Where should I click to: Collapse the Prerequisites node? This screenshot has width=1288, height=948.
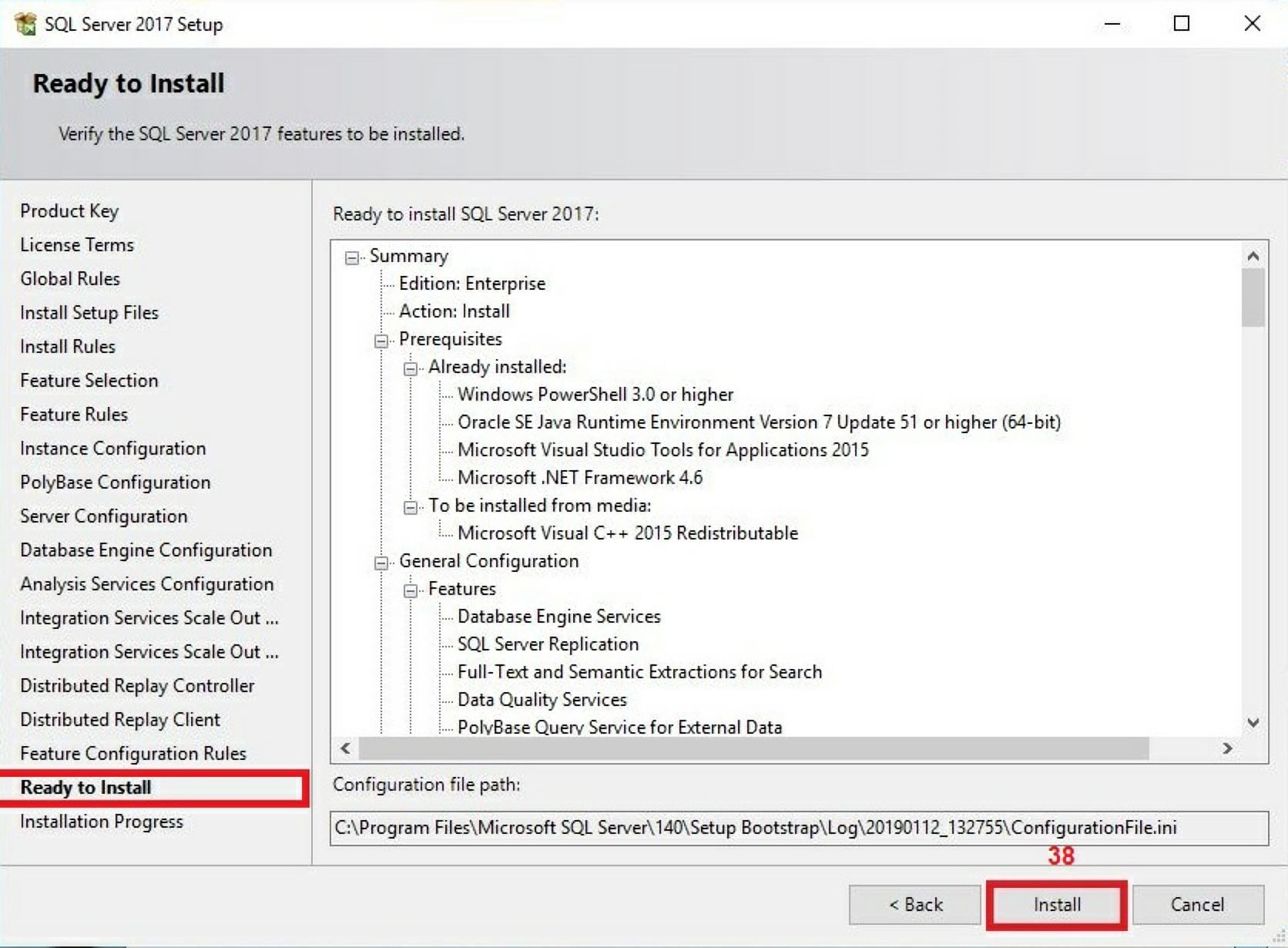point(381,341)
